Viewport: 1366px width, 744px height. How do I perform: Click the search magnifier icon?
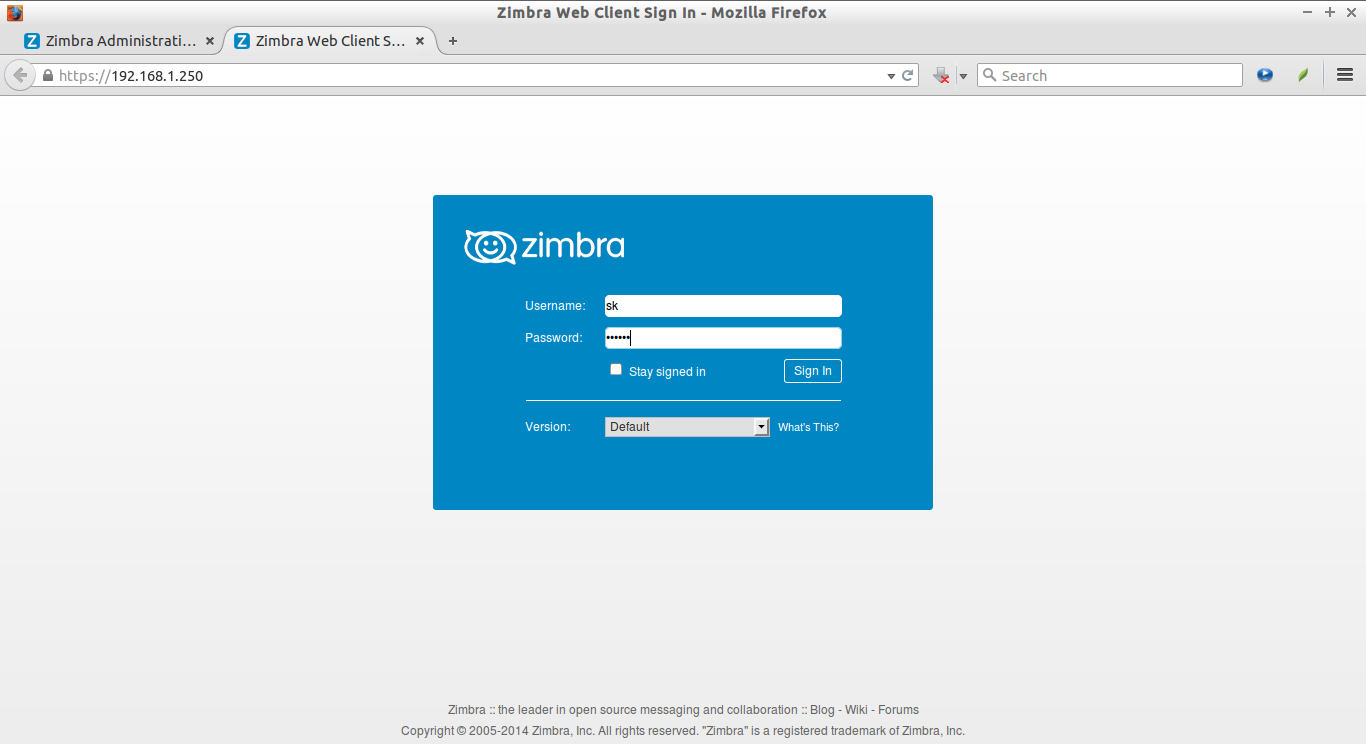(990, 75)
